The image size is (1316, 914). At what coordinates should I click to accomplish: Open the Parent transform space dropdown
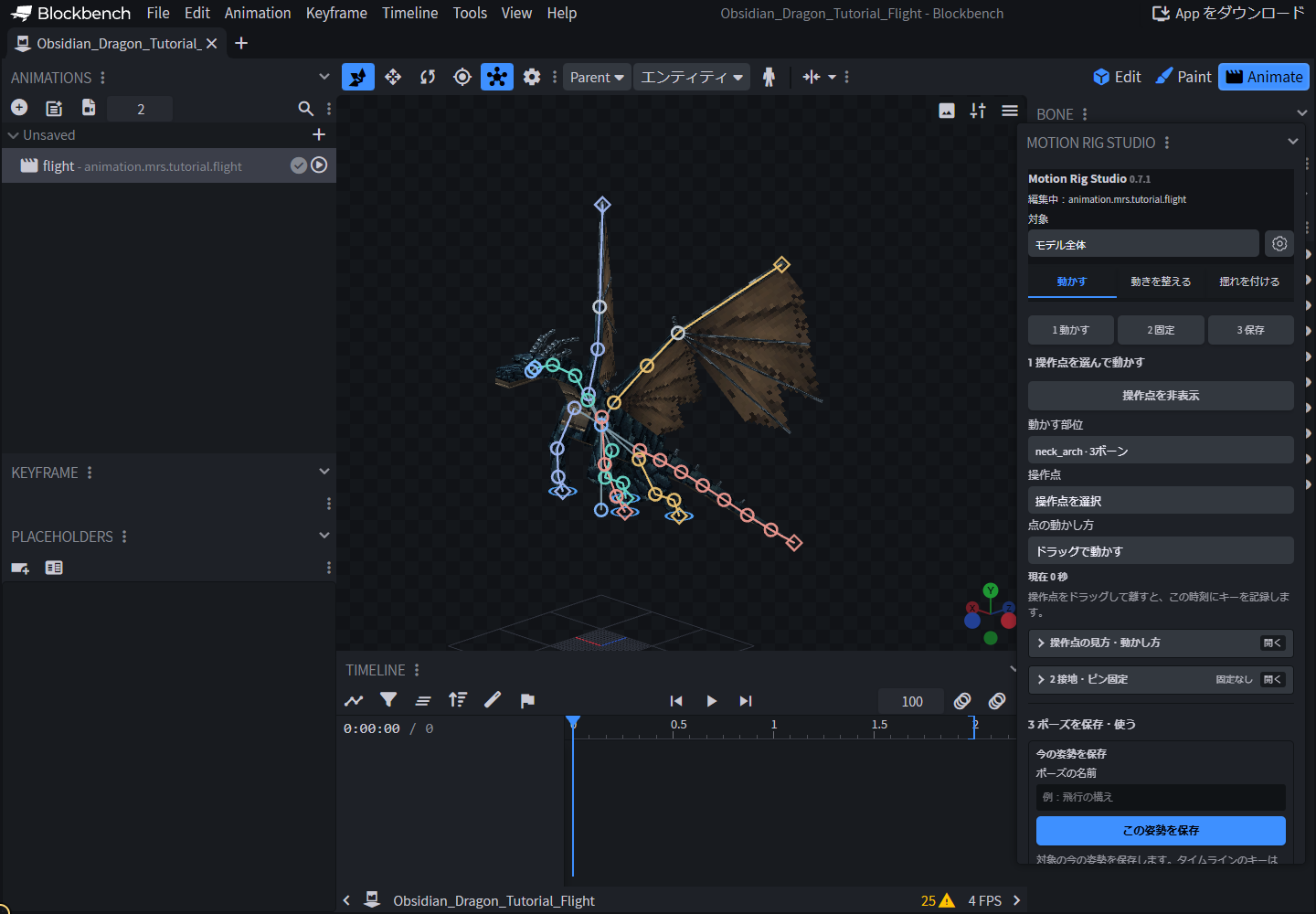[x=597, y=77]
